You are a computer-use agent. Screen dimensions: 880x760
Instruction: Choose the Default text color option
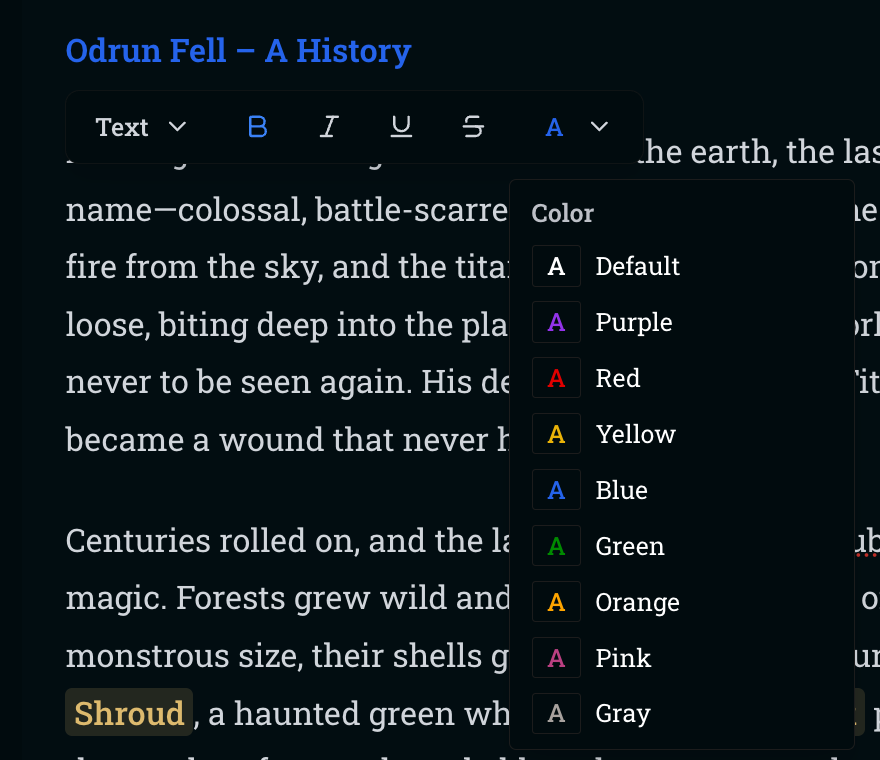tap(637, 266)
